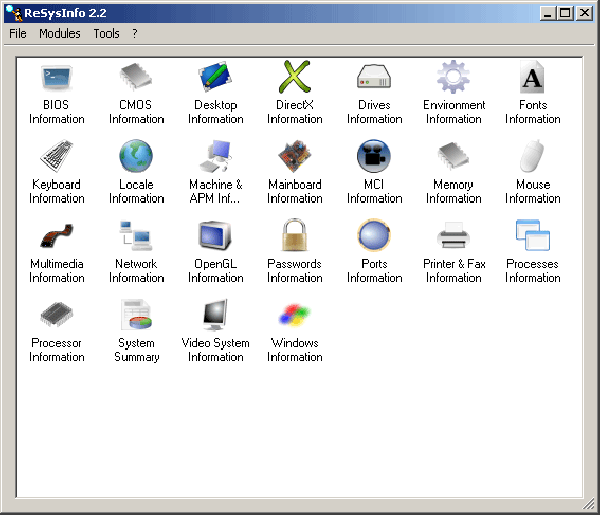Open the Passwords Information padlock icon
The height and width of the screenshot is (515, 600).
(x=295, y=237)
